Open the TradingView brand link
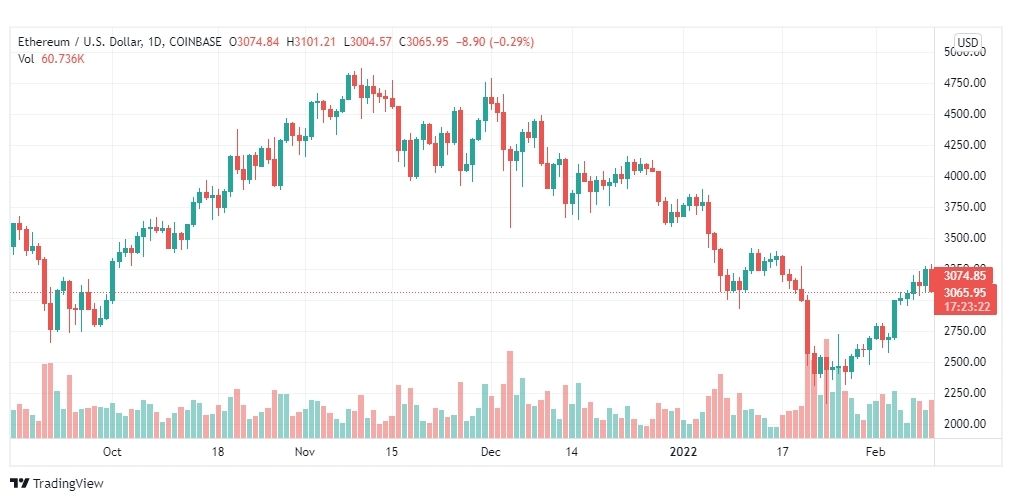Viewport: 1012px width, 501px height. 57,484
